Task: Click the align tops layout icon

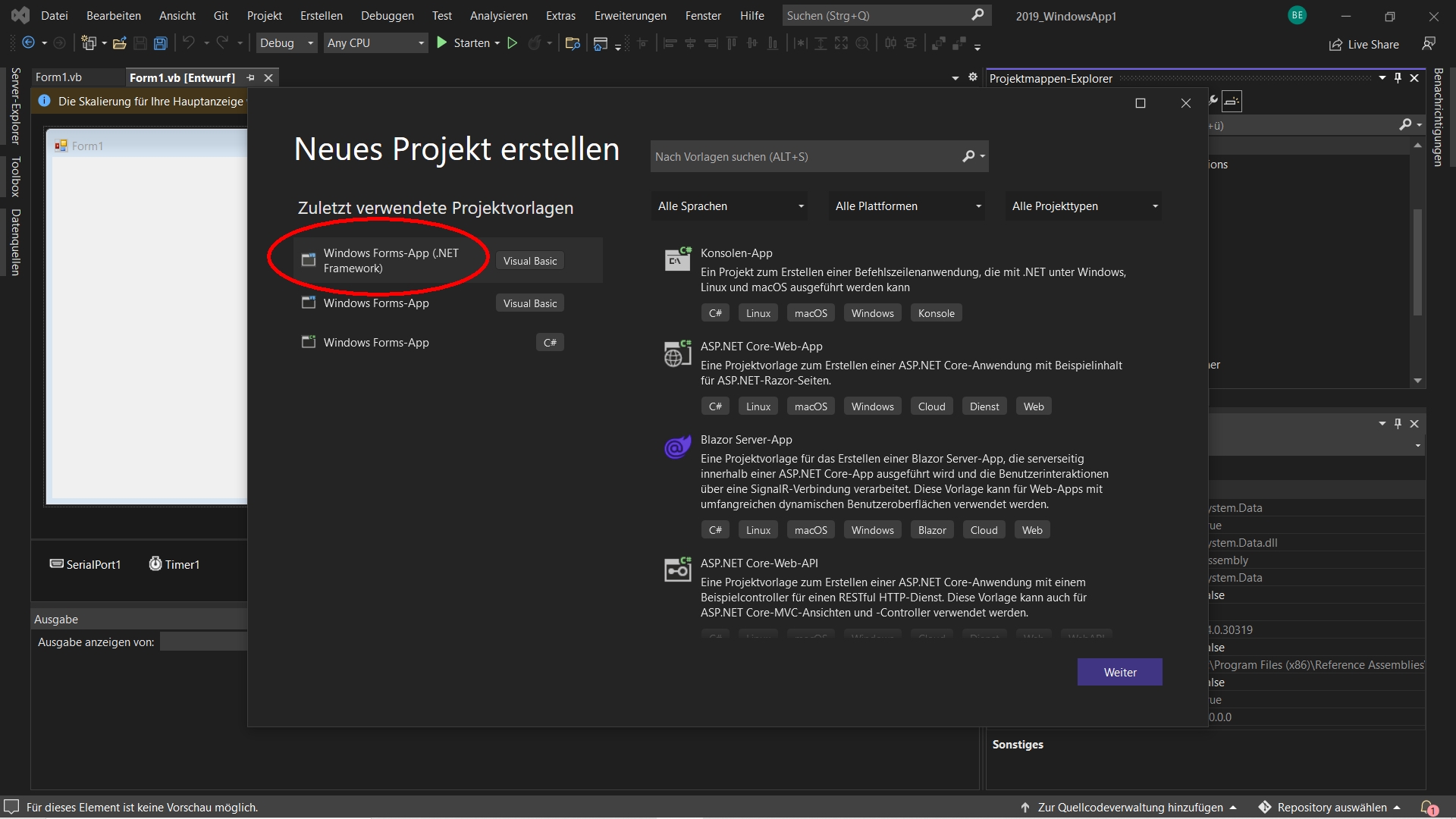Action: [x=731, y=43]
